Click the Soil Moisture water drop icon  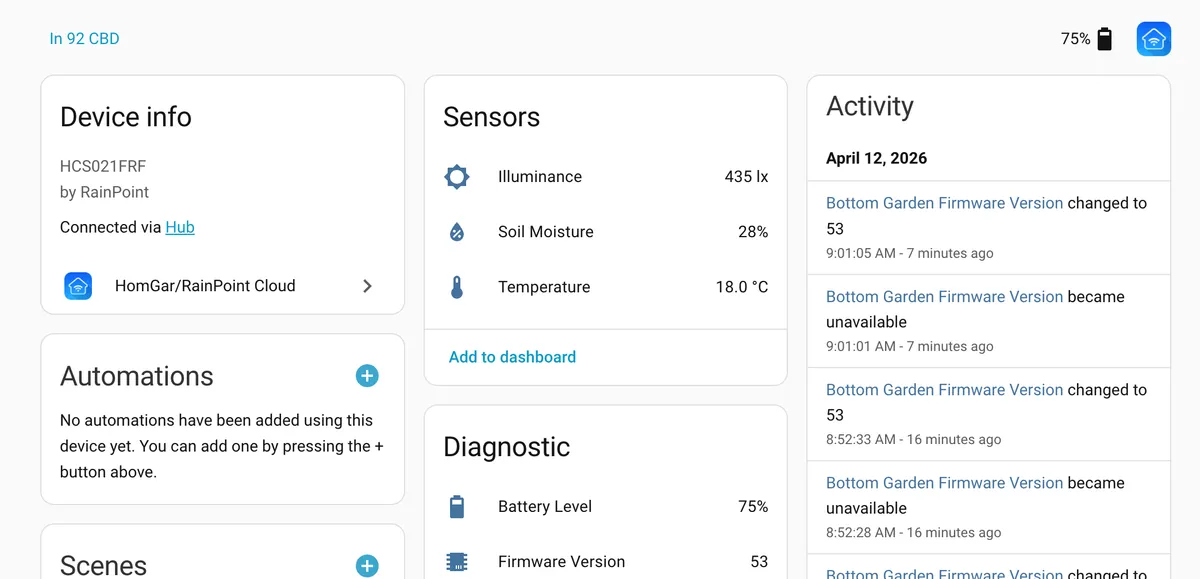[457, 232]
